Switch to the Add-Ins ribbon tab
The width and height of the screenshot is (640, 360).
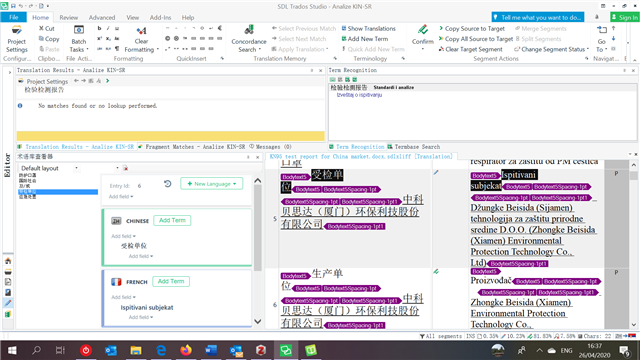[x=160, y=18]
